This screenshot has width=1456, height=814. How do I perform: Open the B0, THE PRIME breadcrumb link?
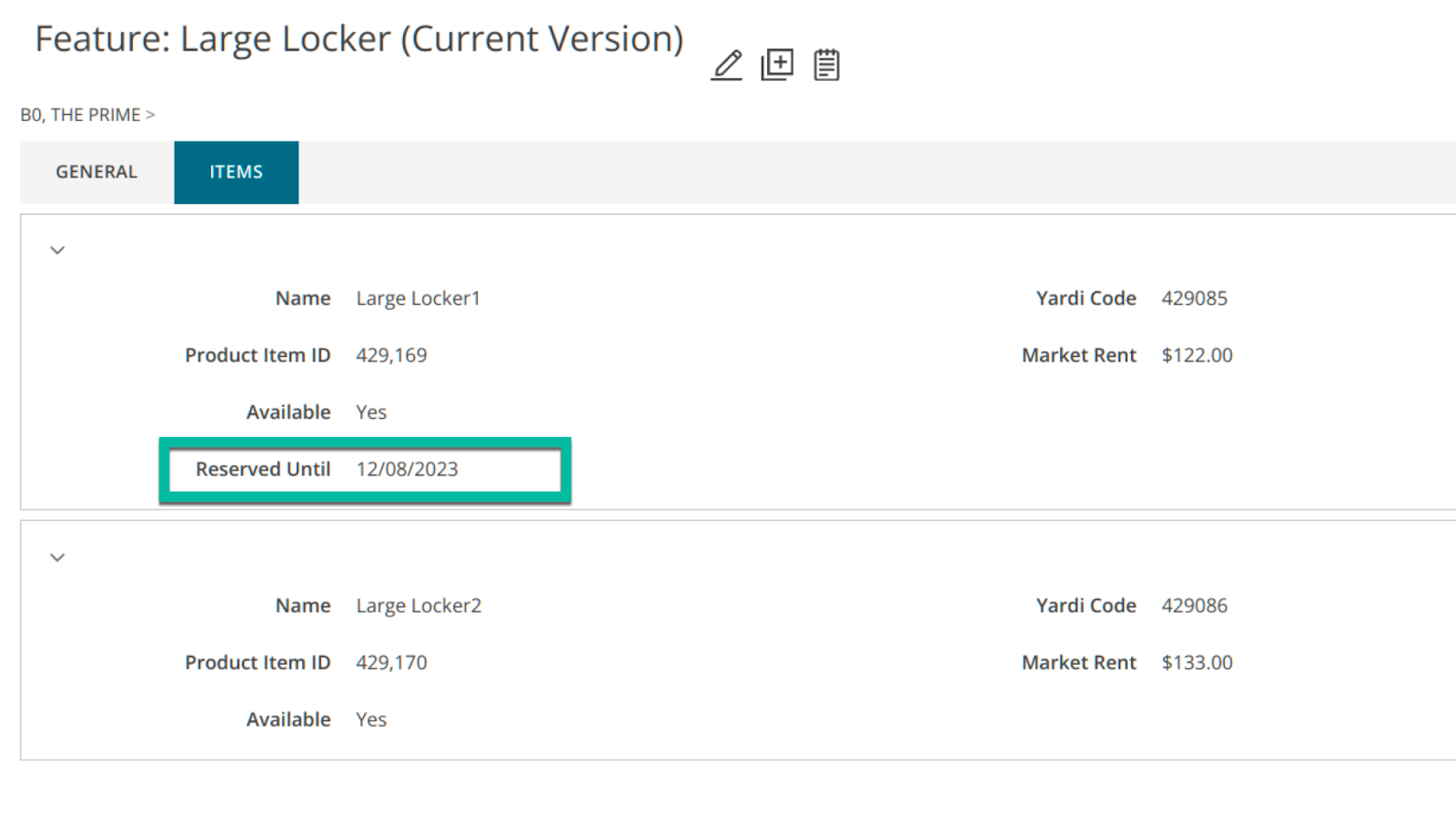80,115
